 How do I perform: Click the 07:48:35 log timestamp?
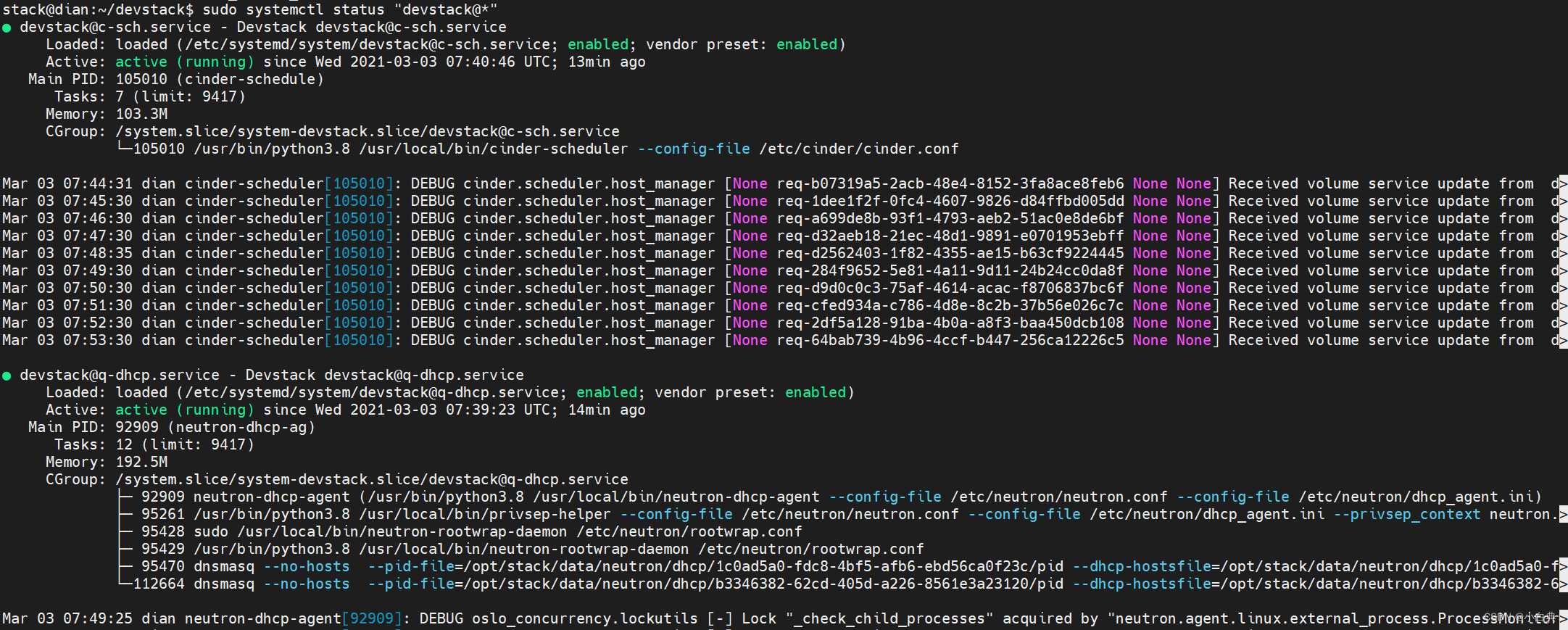coord(67,254)
